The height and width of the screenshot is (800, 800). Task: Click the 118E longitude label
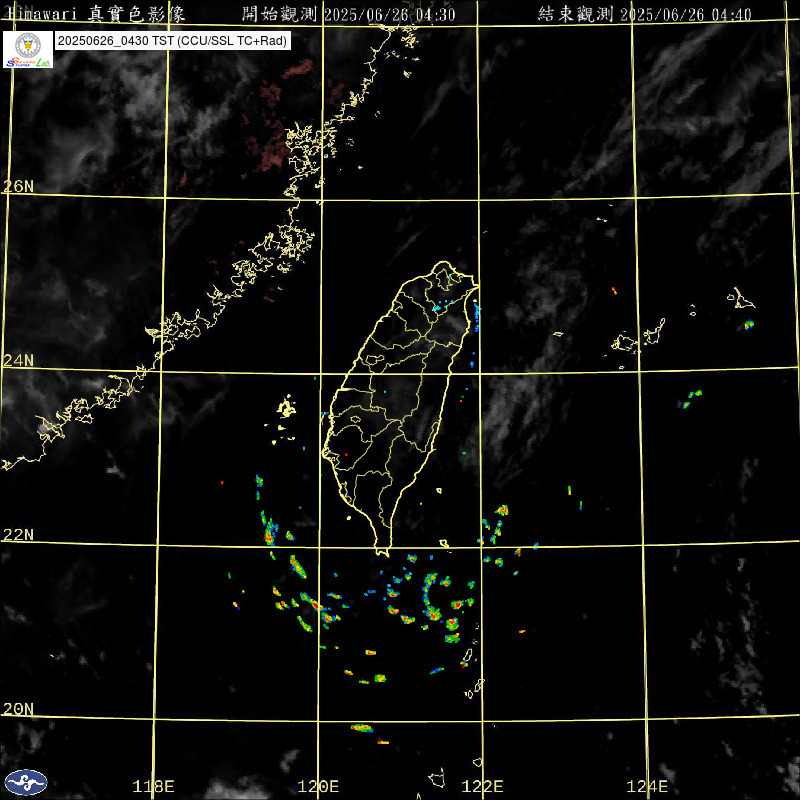click(153, 786)
